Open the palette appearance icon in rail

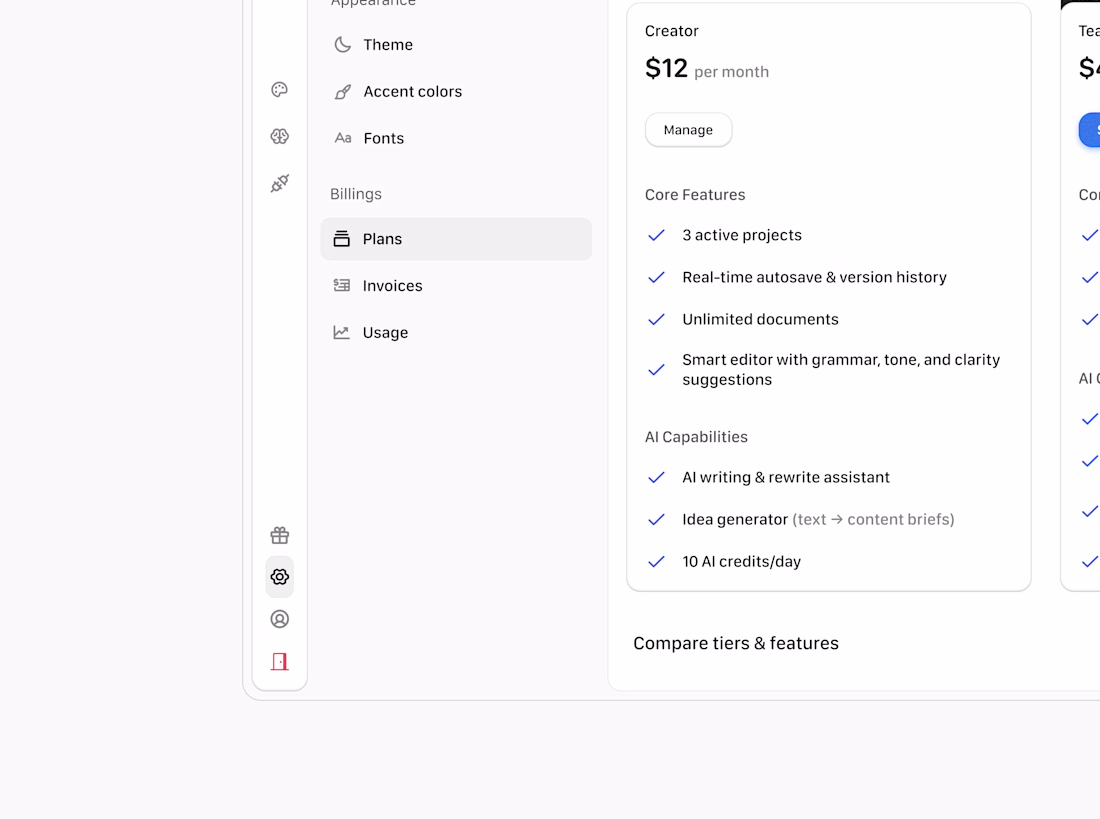[x=280, y=90]
